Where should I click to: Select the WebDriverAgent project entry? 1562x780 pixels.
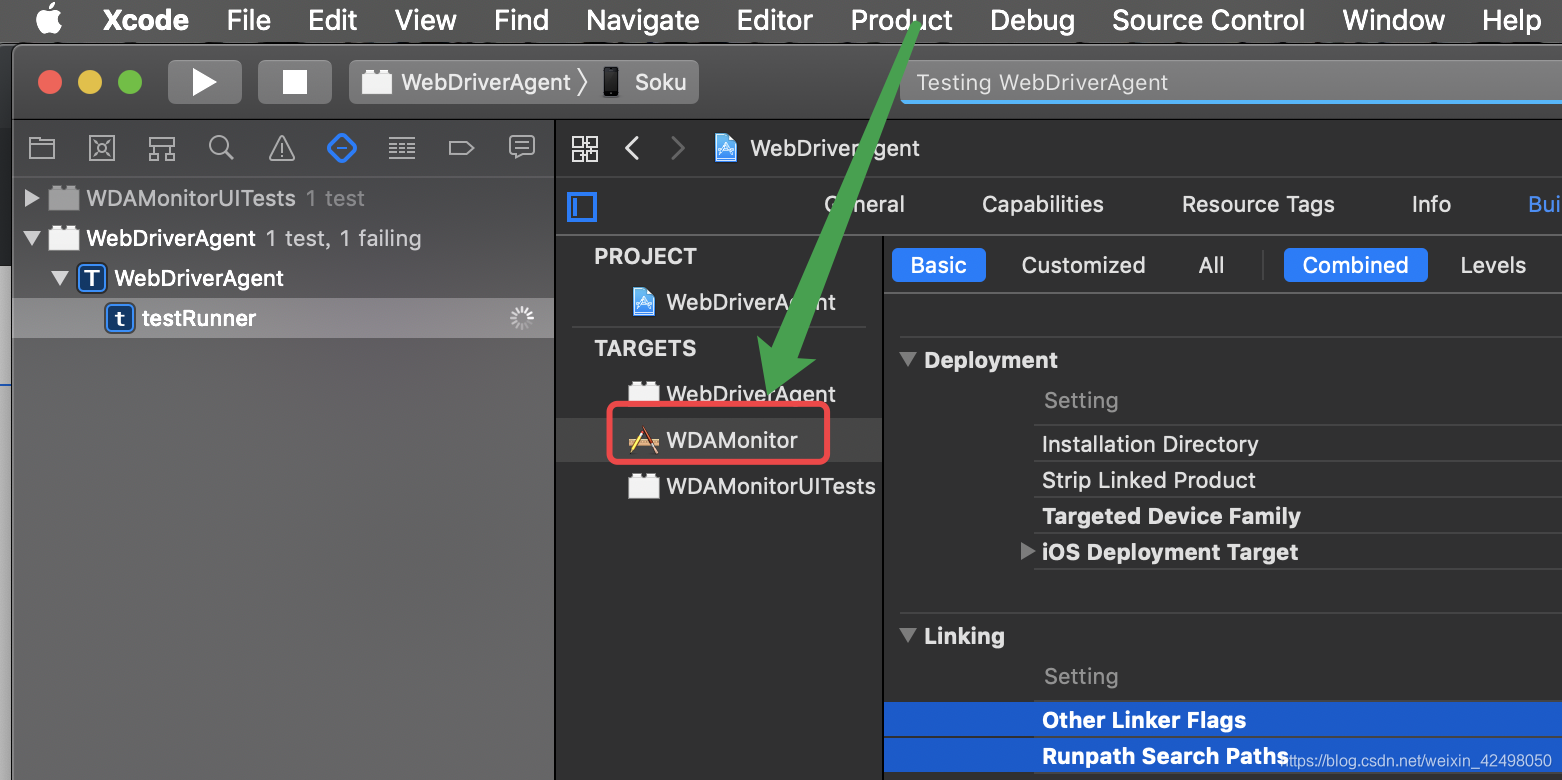(734, 302)
